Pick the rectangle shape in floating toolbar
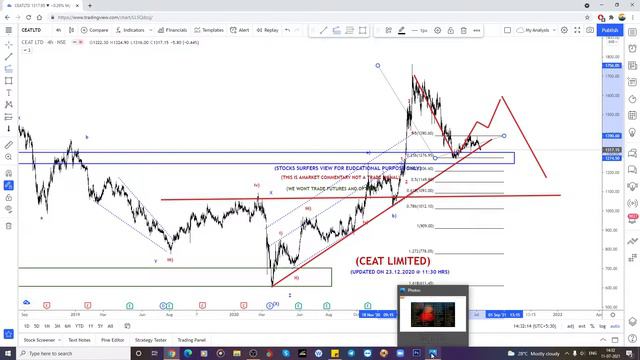Viewport: 640px width, 360px height. (x=362, y=31)
